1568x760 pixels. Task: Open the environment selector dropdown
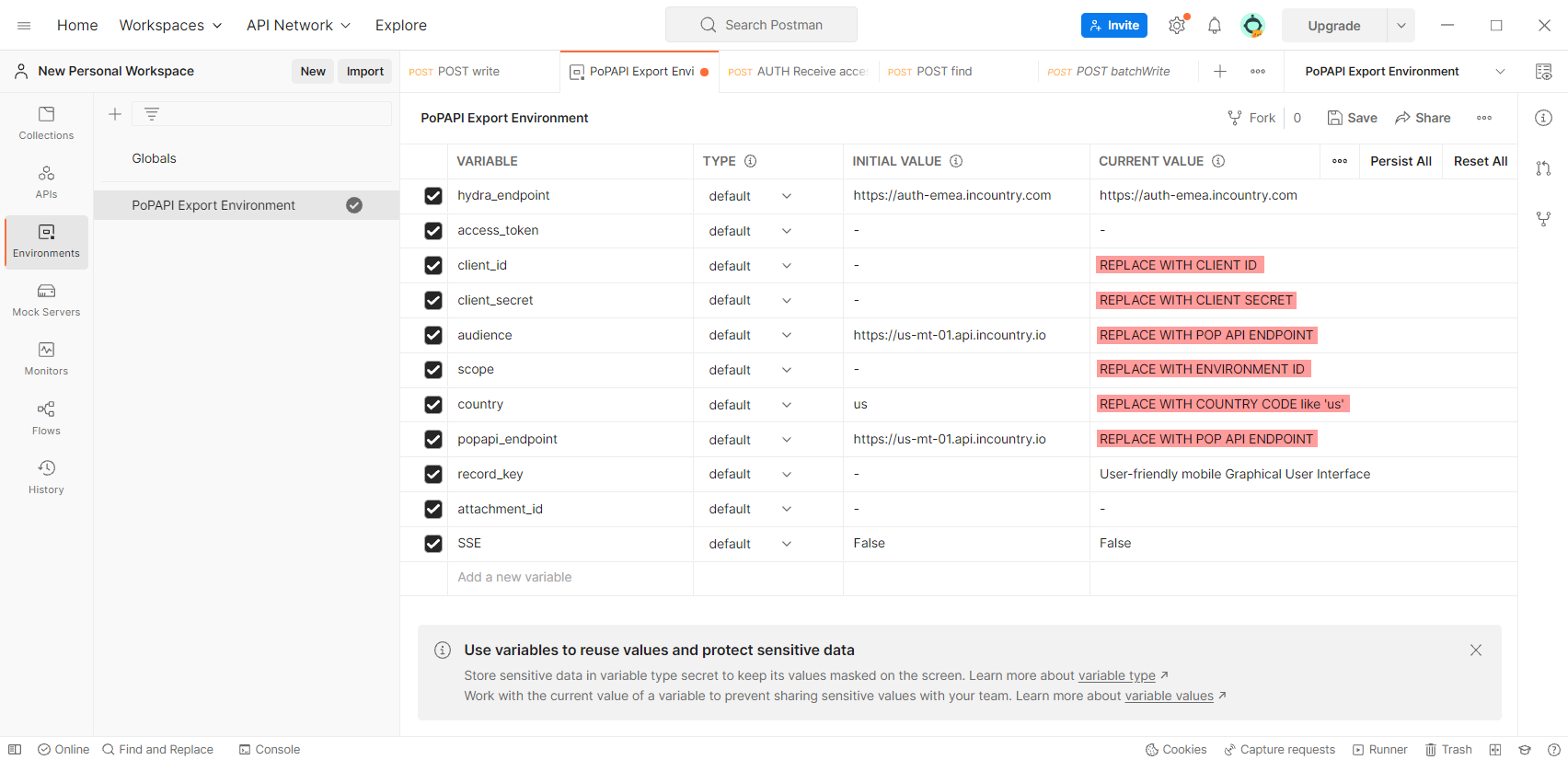[x=1500, y=72]
